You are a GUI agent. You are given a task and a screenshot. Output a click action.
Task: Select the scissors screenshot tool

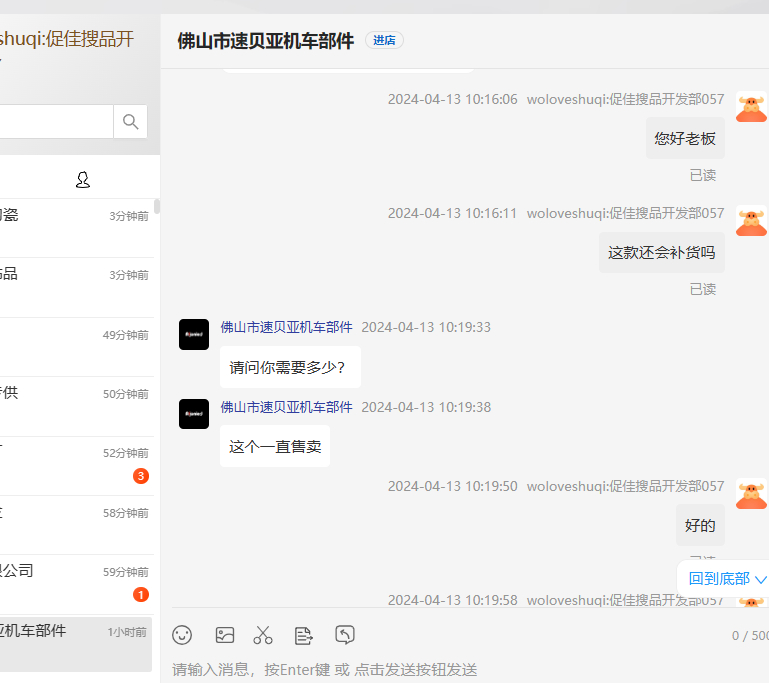[x=263, y=635]
